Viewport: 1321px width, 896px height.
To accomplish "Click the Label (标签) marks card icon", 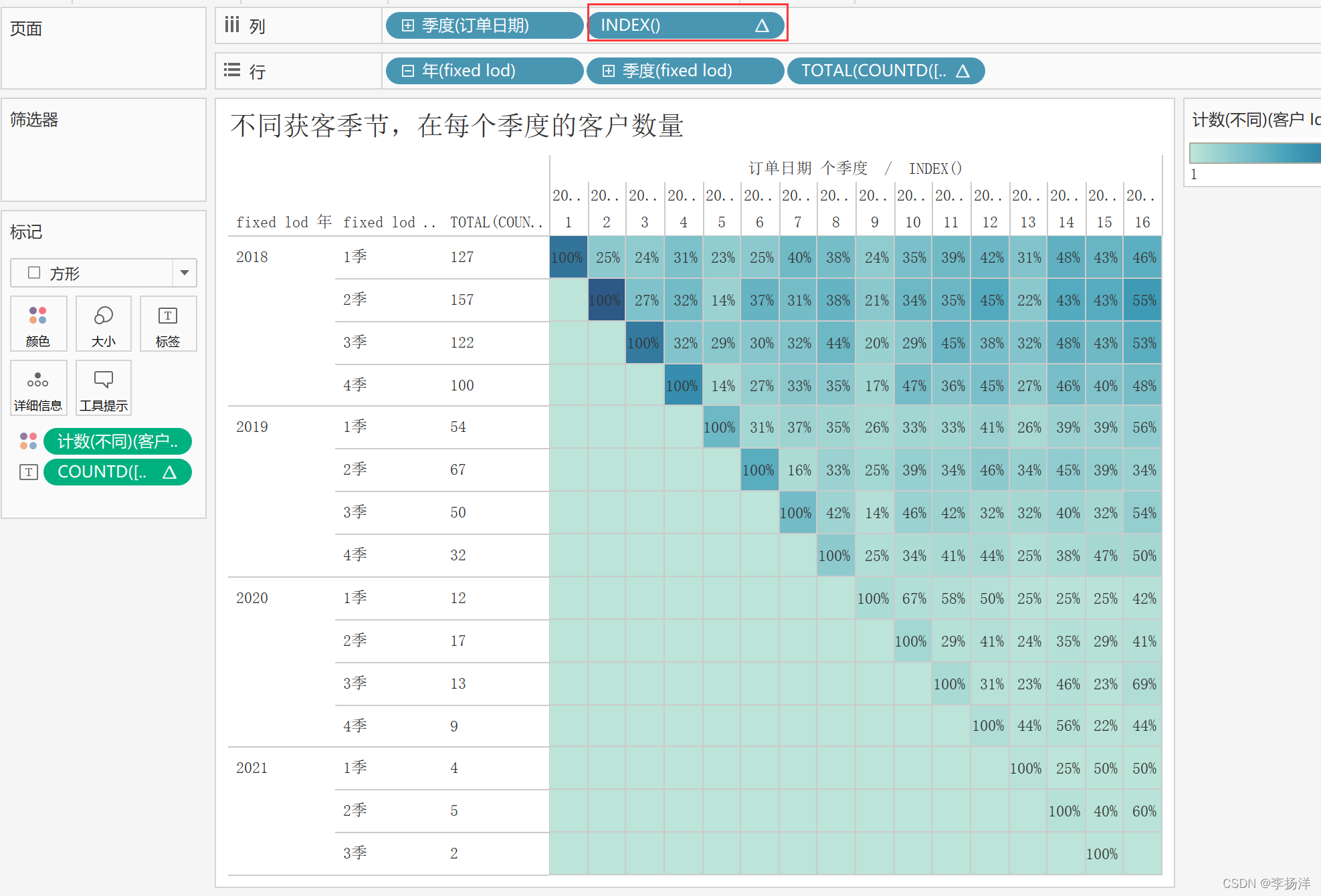I will click(168, 323).
